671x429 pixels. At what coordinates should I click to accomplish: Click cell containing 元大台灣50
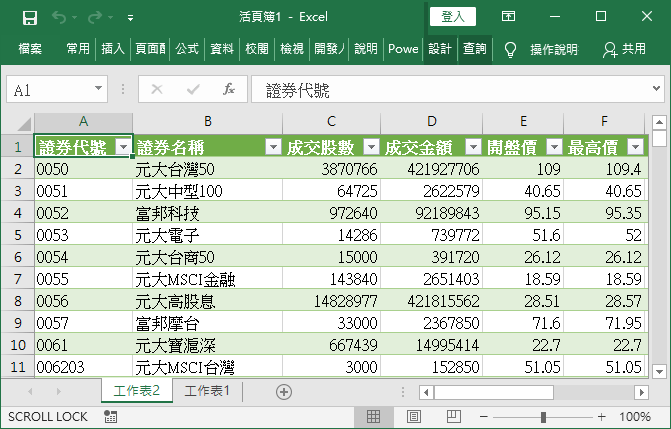click(x=208, y=170)
